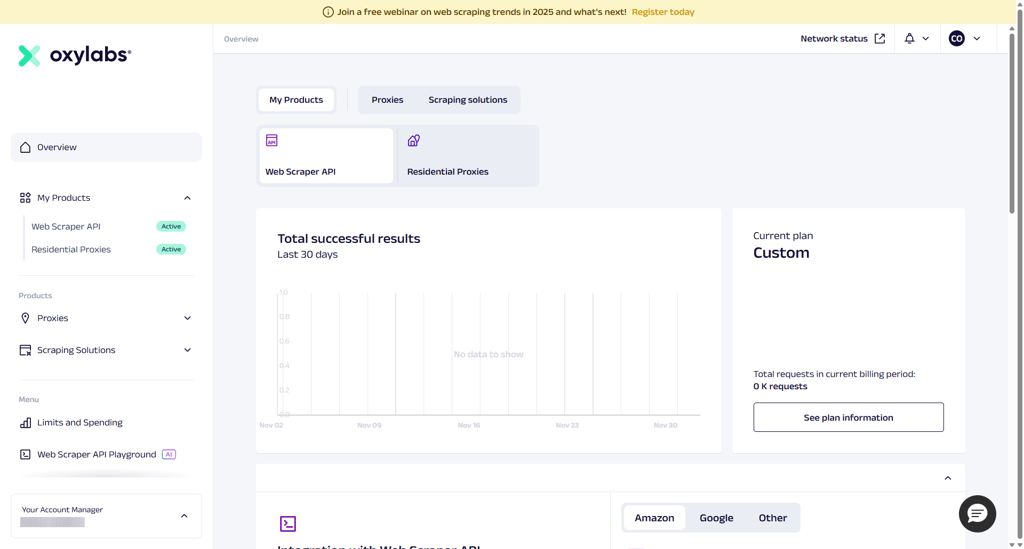Image resolution: width=1024 pixels, height=549 pixels.
Task: Click the Active badge for Web Scraper API
Action: [x=171, y=227]
